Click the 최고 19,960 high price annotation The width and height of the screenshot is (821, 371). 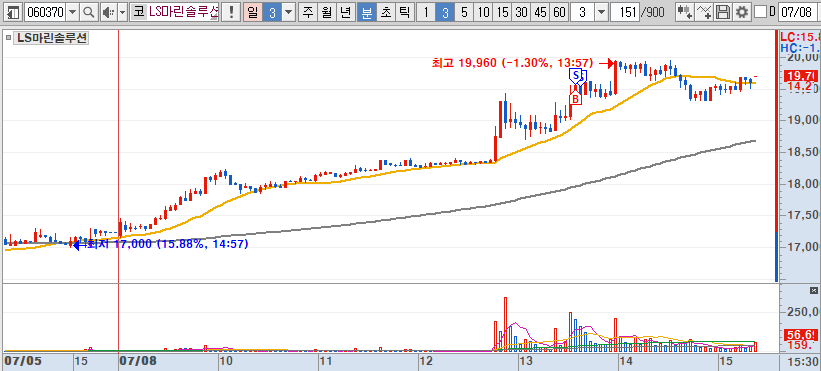pos(512,63)
